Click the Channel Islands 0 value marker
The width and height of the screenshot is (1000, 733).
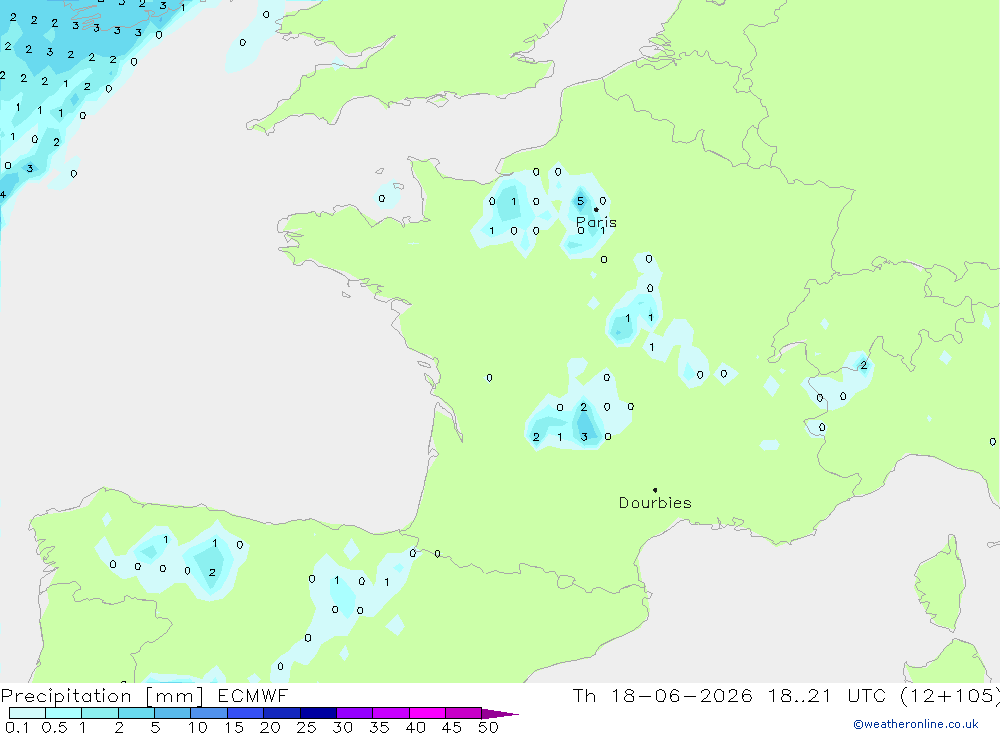point(381,198)
